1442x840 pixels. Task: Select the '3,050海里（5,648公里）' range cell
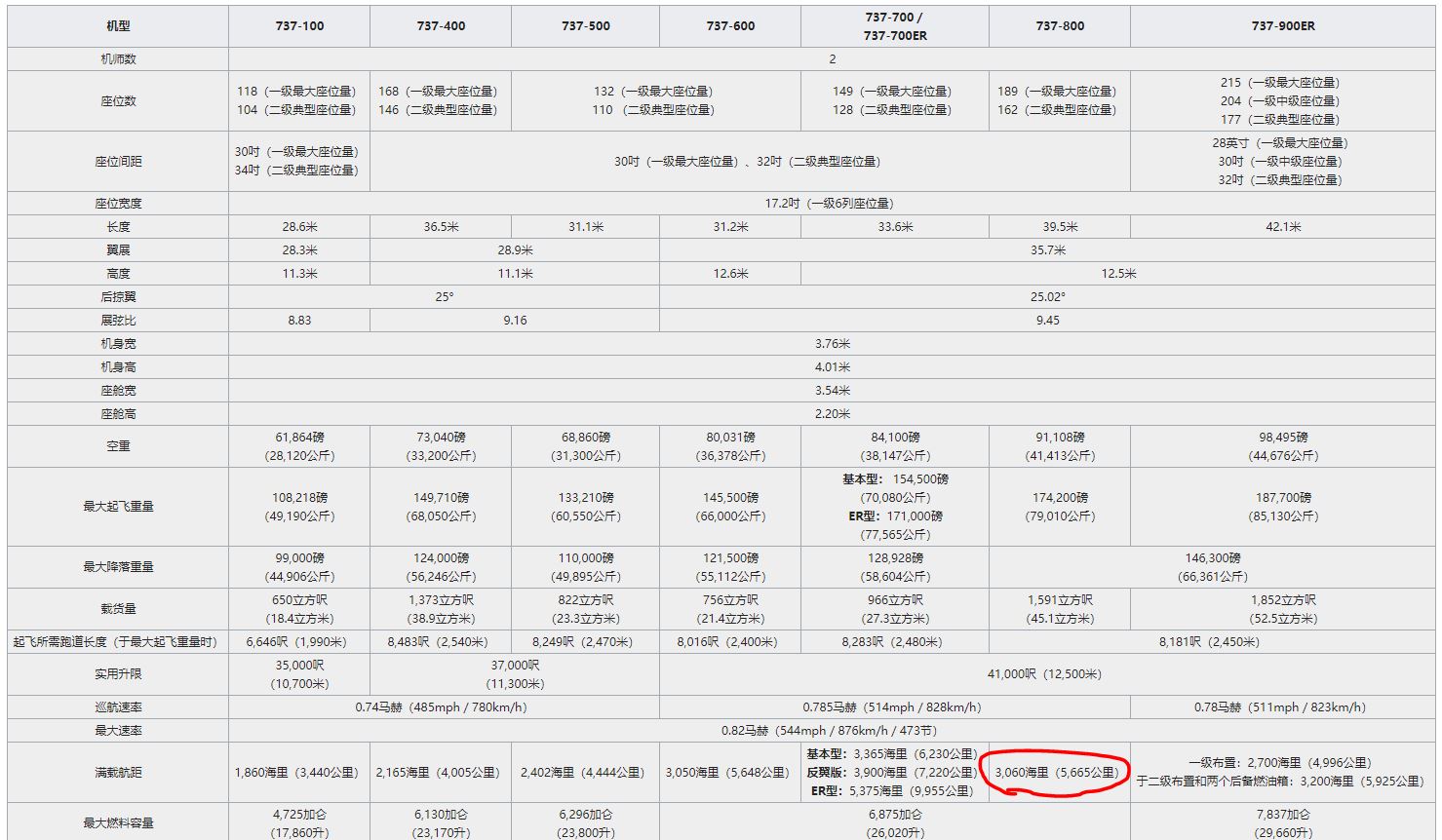730,772
